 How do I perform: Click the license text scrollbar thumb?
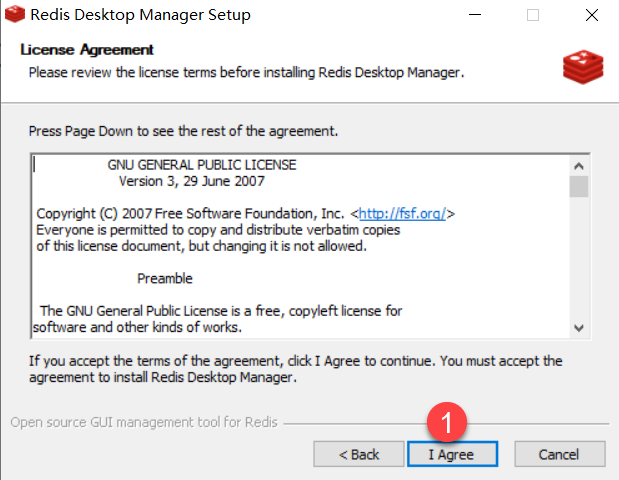coord(579,186)
